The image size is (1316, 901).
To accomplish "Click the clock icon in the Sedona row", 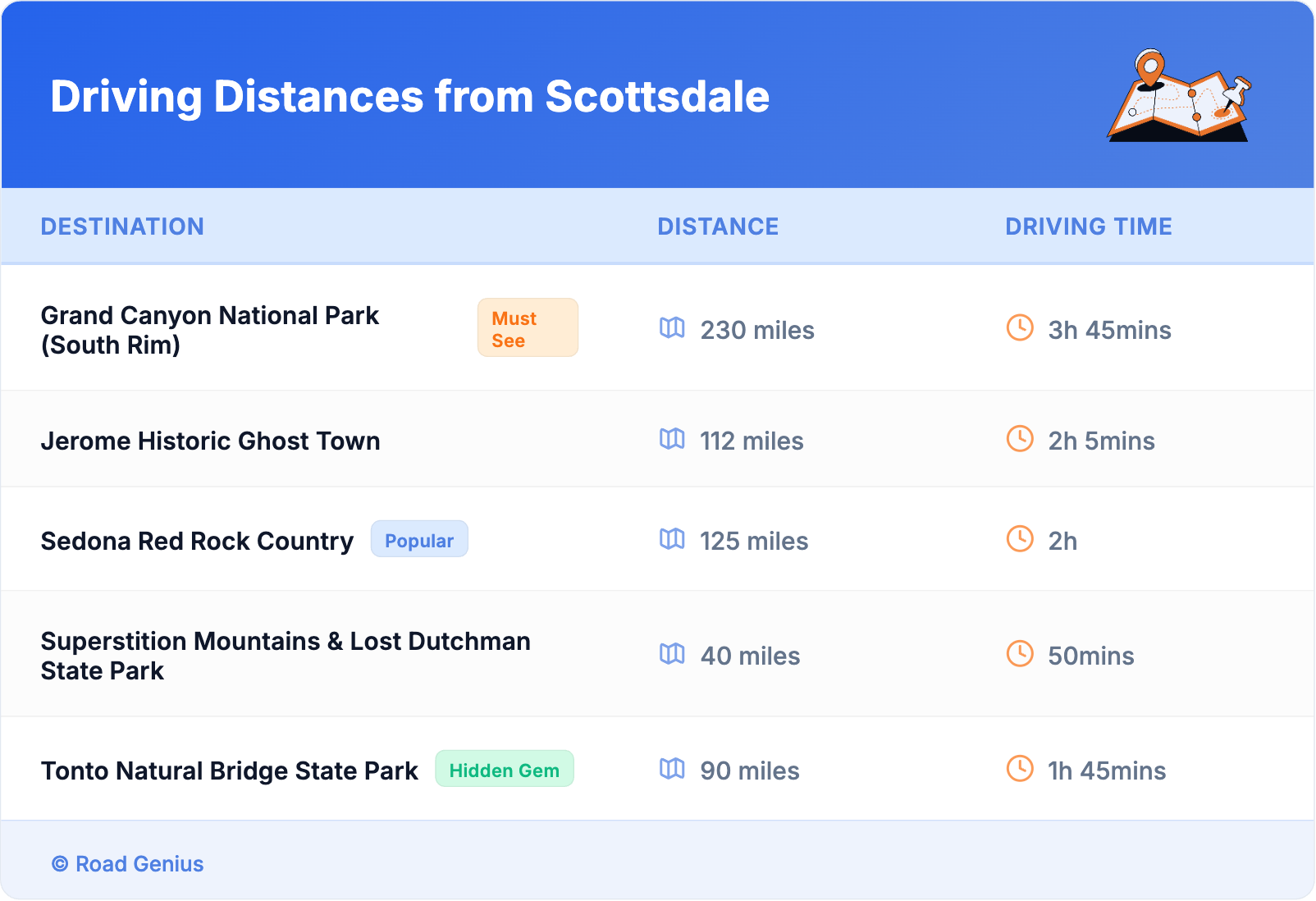I will [1020, 539].
